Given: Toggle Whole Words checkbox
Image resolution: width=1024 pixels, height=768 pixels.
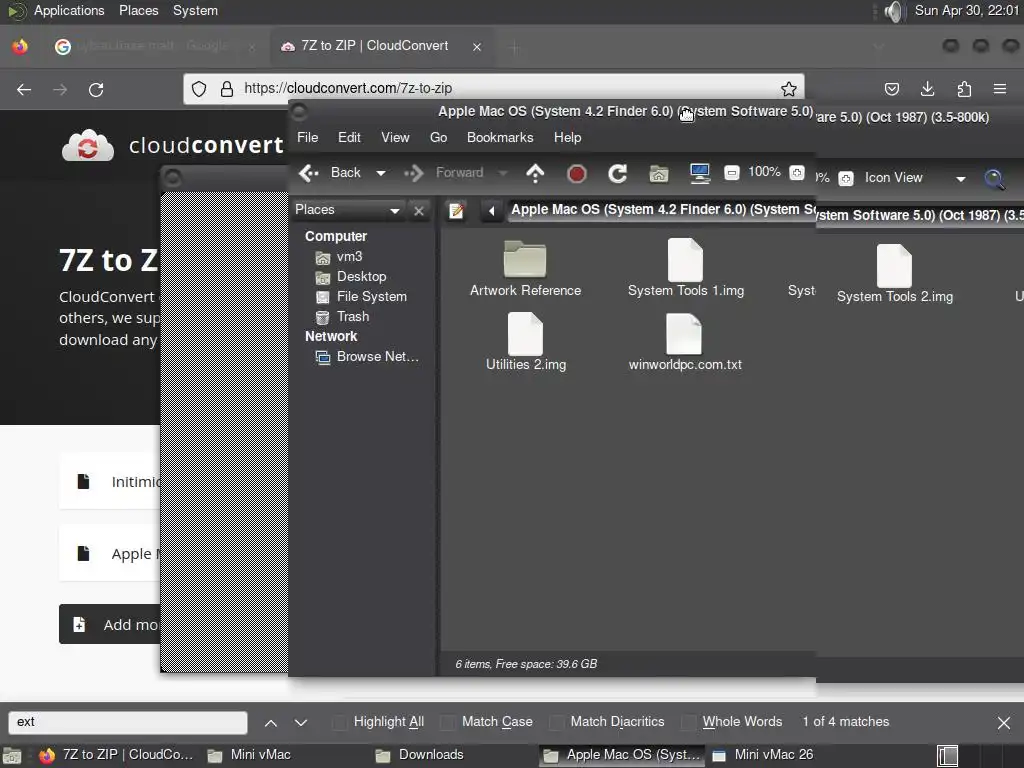Looking at the screenshot, I should [x=688, y=722].
